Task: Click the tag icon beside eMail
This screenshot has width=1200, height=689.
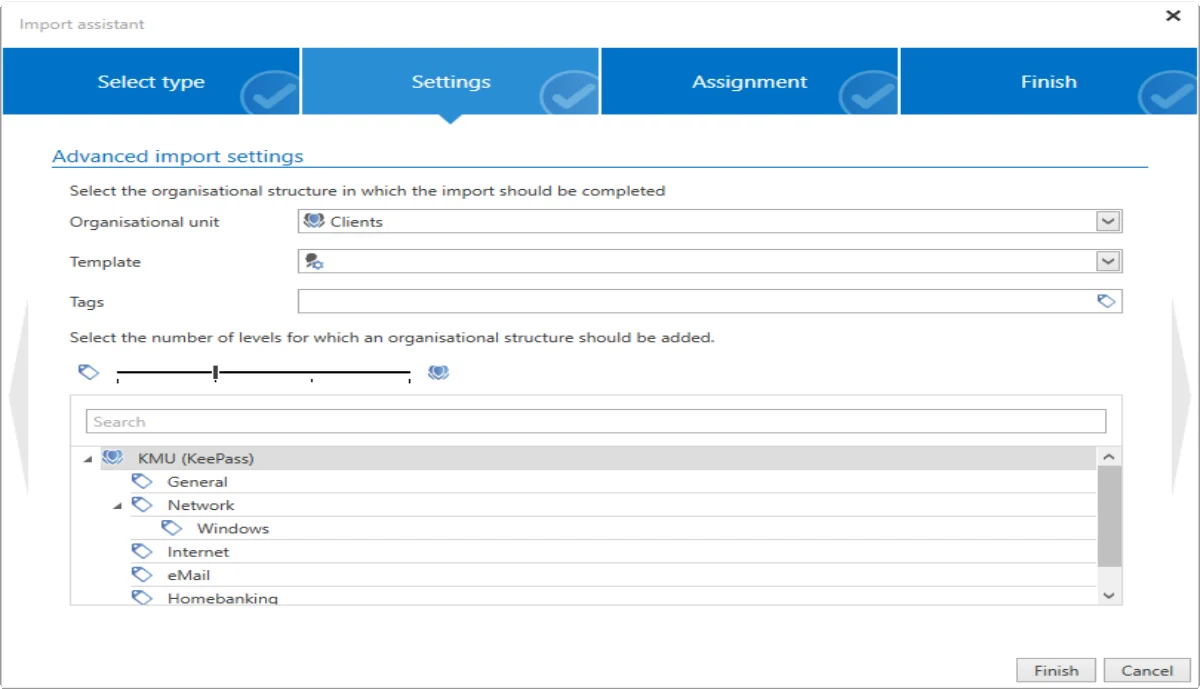Action: 142,575
